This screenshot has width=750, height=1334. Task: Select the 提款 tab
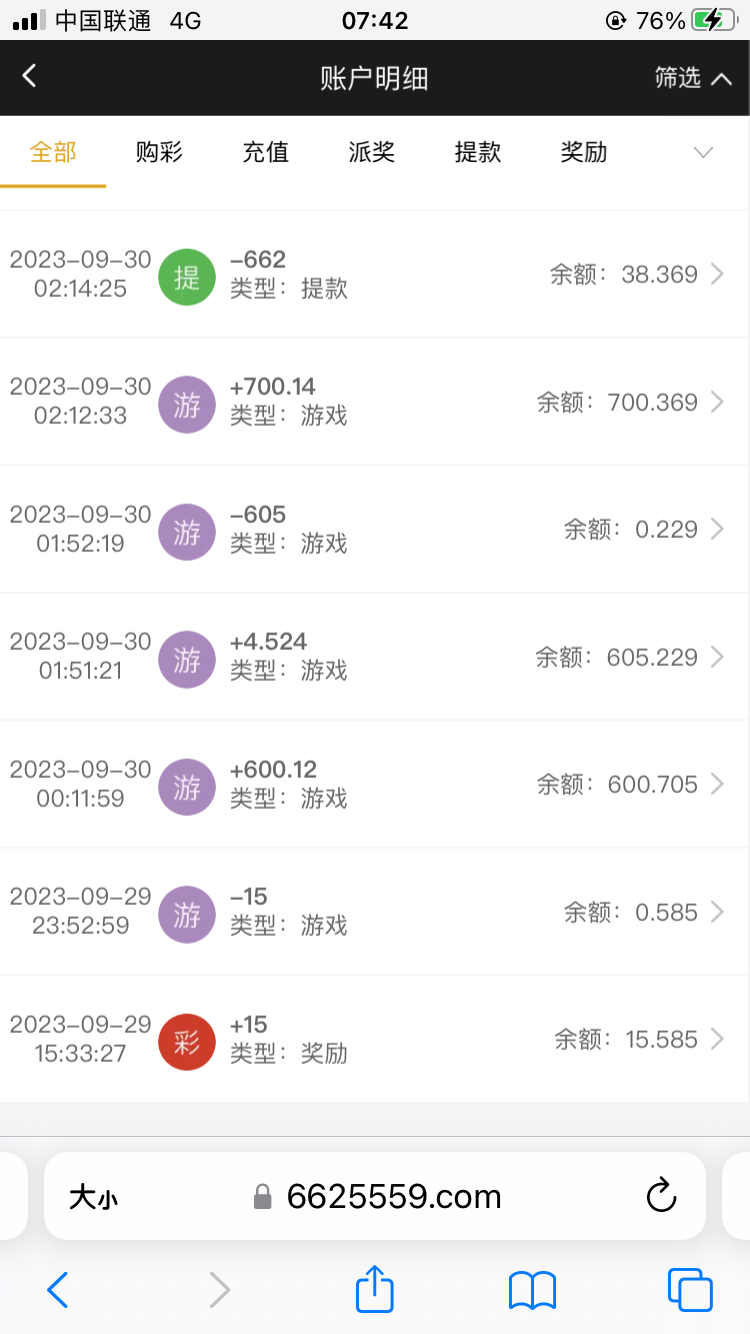[478, 152]
